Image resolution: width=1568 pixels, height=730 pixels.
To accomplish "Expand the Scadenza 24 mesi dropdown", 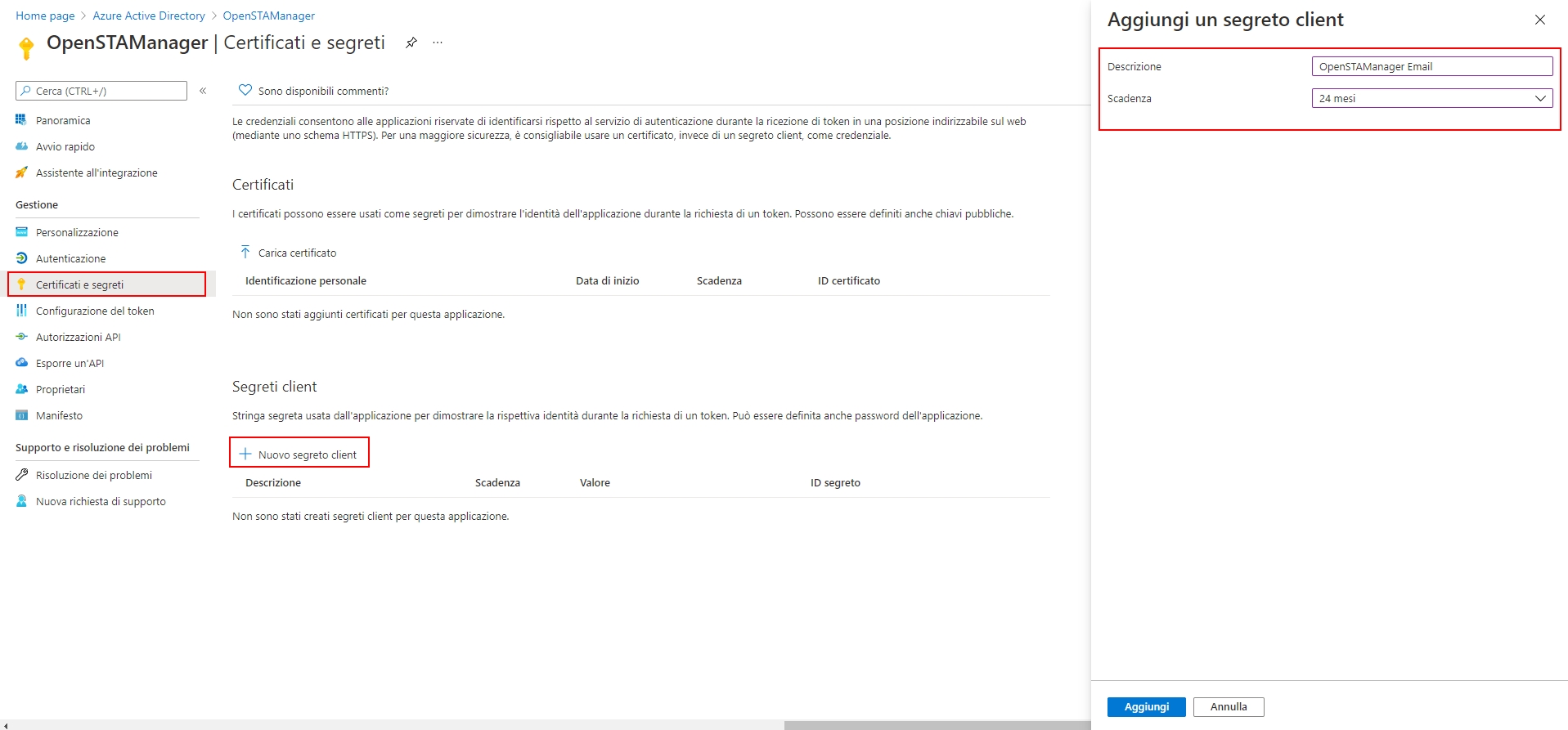I will [x=1431, y=98].
